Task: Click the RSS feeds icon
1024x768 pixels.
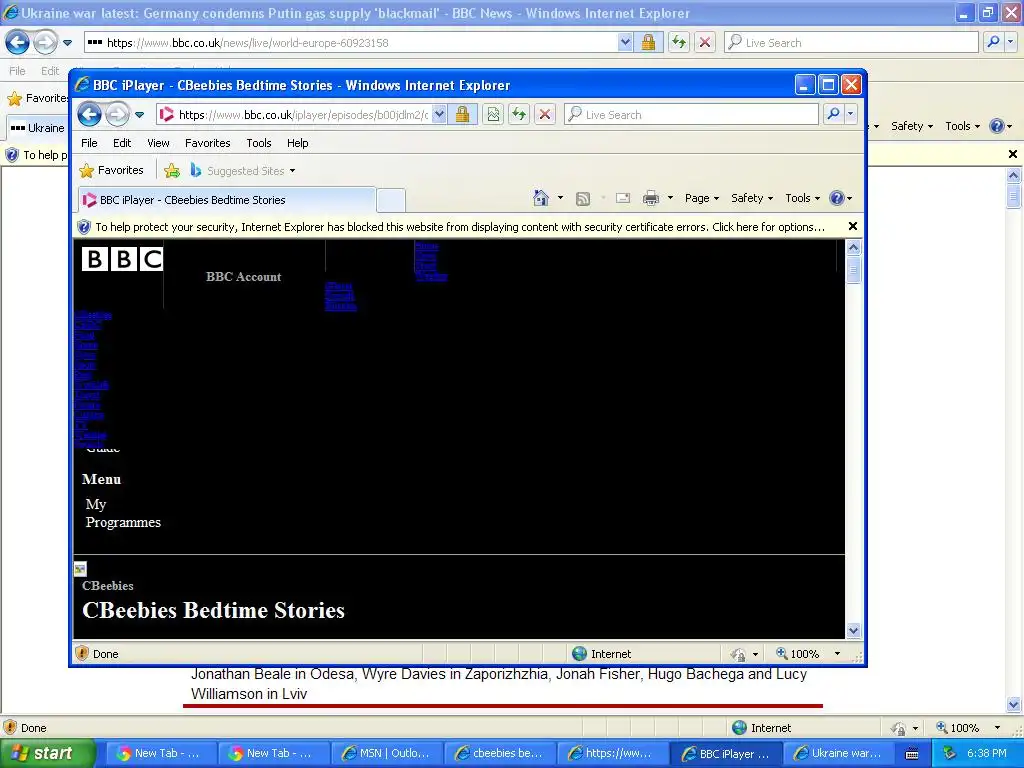Action: pyautogui.click(x=583, y=199)
